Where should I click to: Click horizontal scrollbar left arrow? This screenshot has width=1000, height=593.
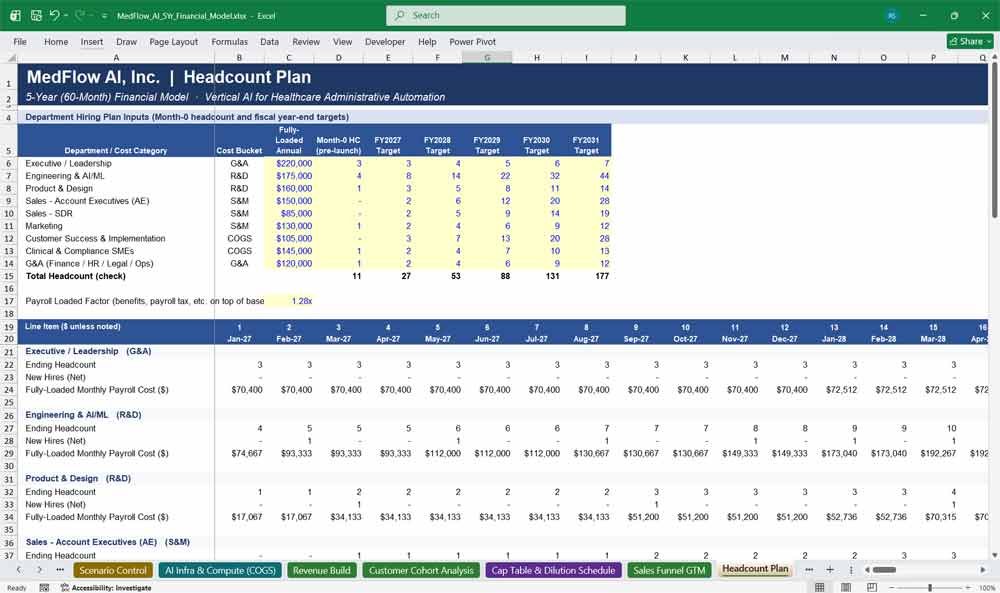click(867, 569)
